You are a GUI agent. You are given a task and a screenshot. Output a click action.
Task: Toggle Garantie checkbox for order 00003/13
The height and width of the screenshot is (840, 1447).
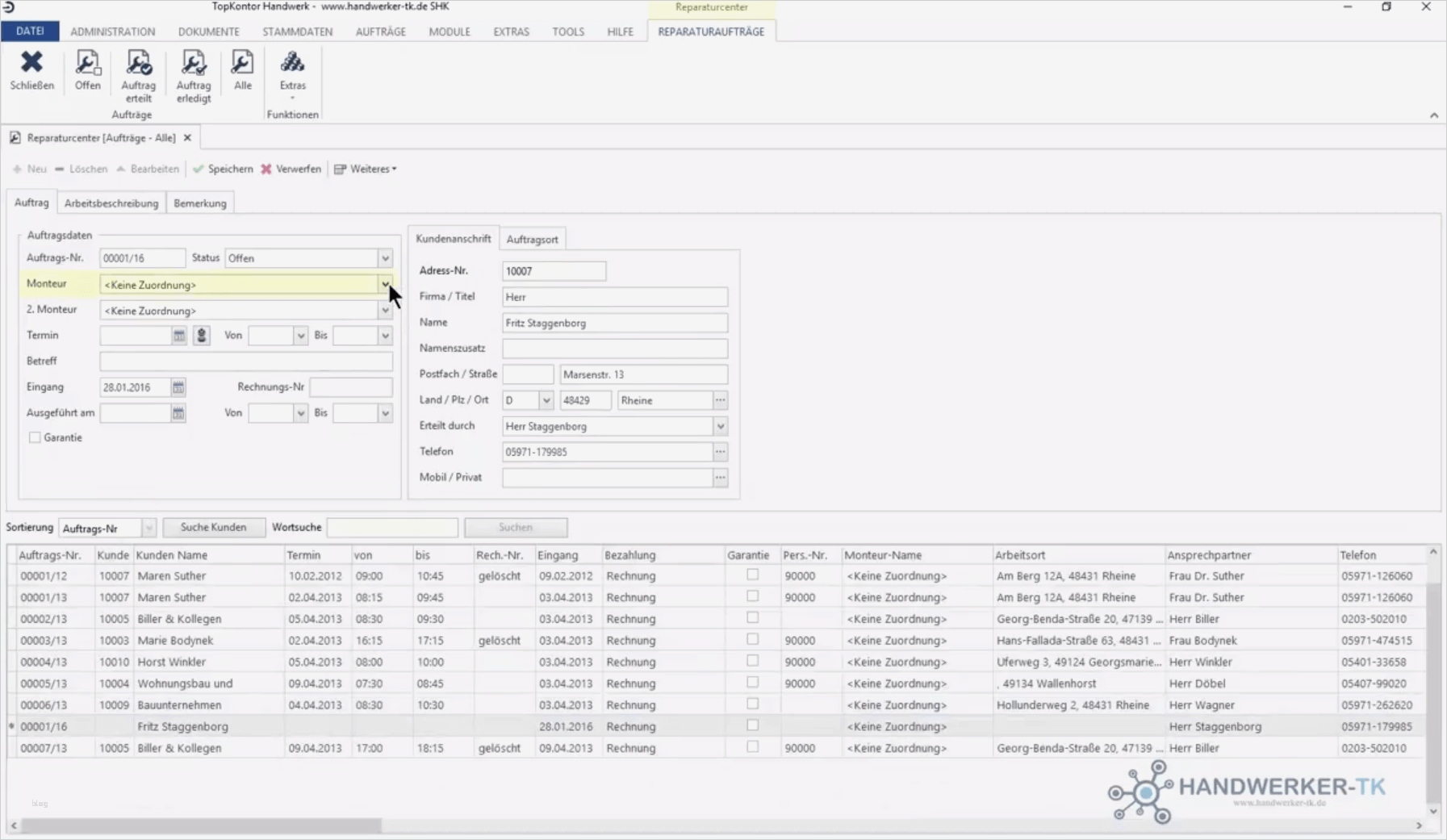coord(752,639)
